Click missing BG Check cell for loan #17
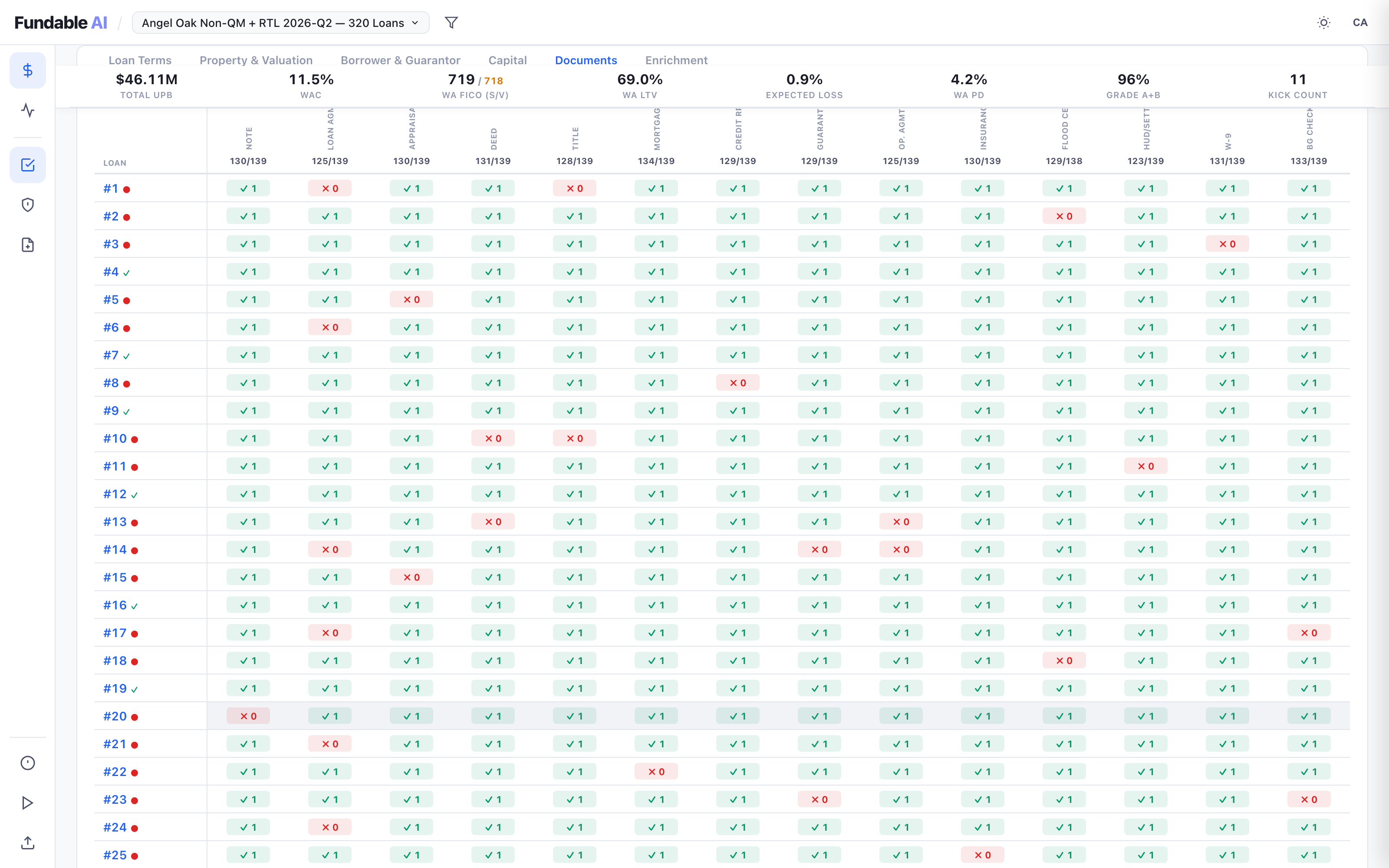Image resolution: width=1389 pixels, height=868 pixels. pos(1309,633)
